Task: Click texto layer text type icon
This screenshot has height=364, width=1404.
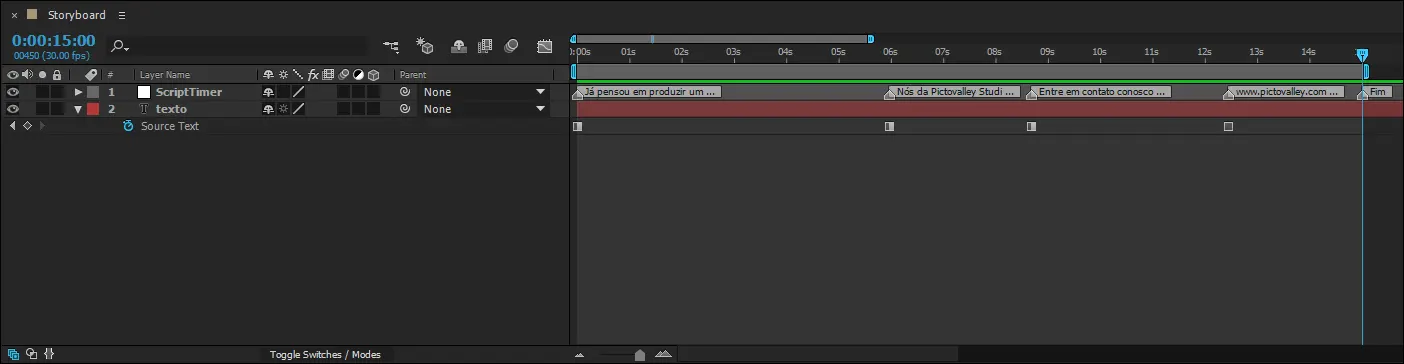Action: 143,109
